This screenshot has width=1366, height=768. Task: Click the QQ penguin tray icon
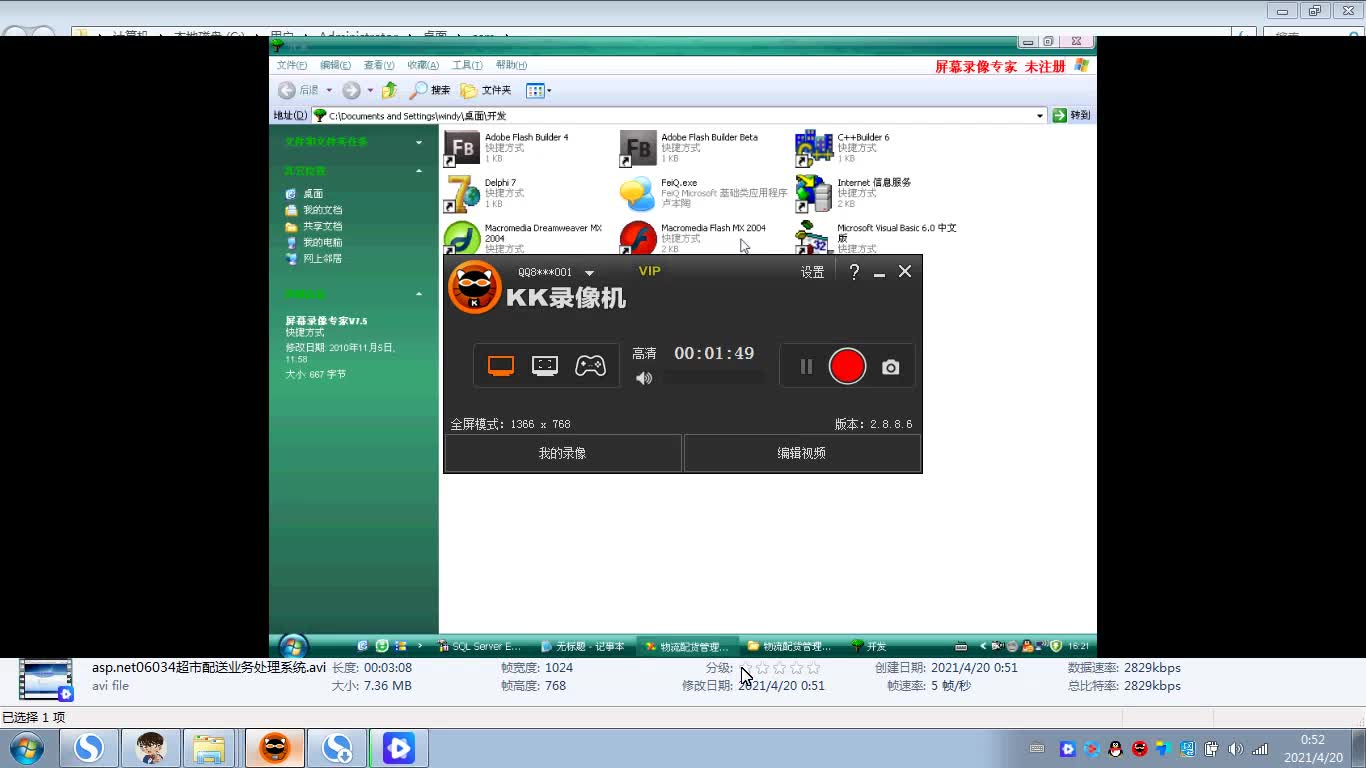1115,748
